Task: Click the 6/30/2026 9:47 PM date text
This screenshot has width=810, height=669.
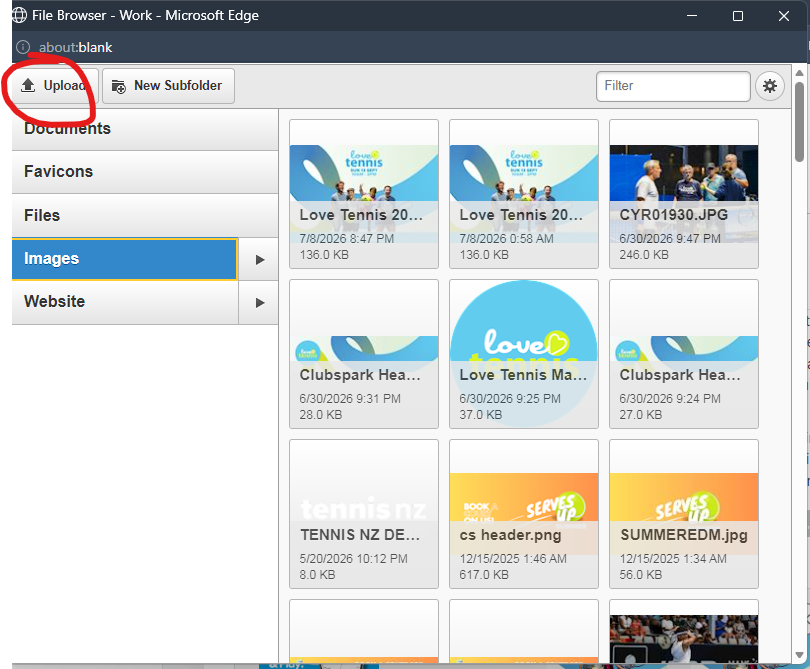Action: tap(670, 239)
